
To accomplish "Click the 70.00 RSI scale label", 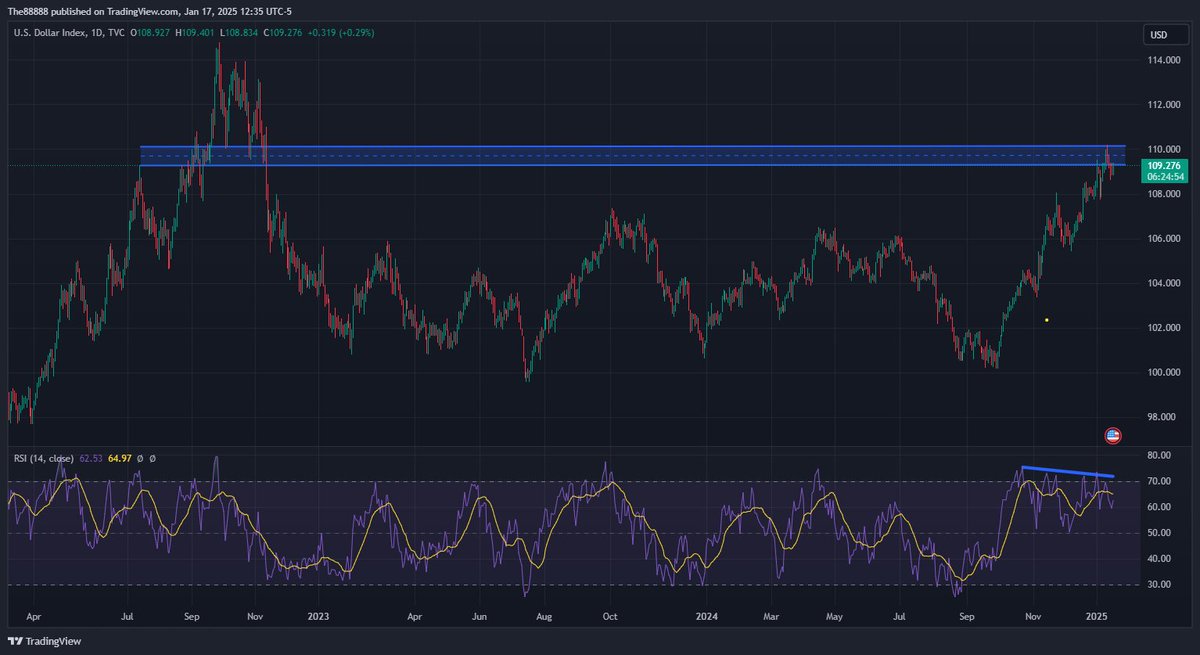I will pos(1158,482).
